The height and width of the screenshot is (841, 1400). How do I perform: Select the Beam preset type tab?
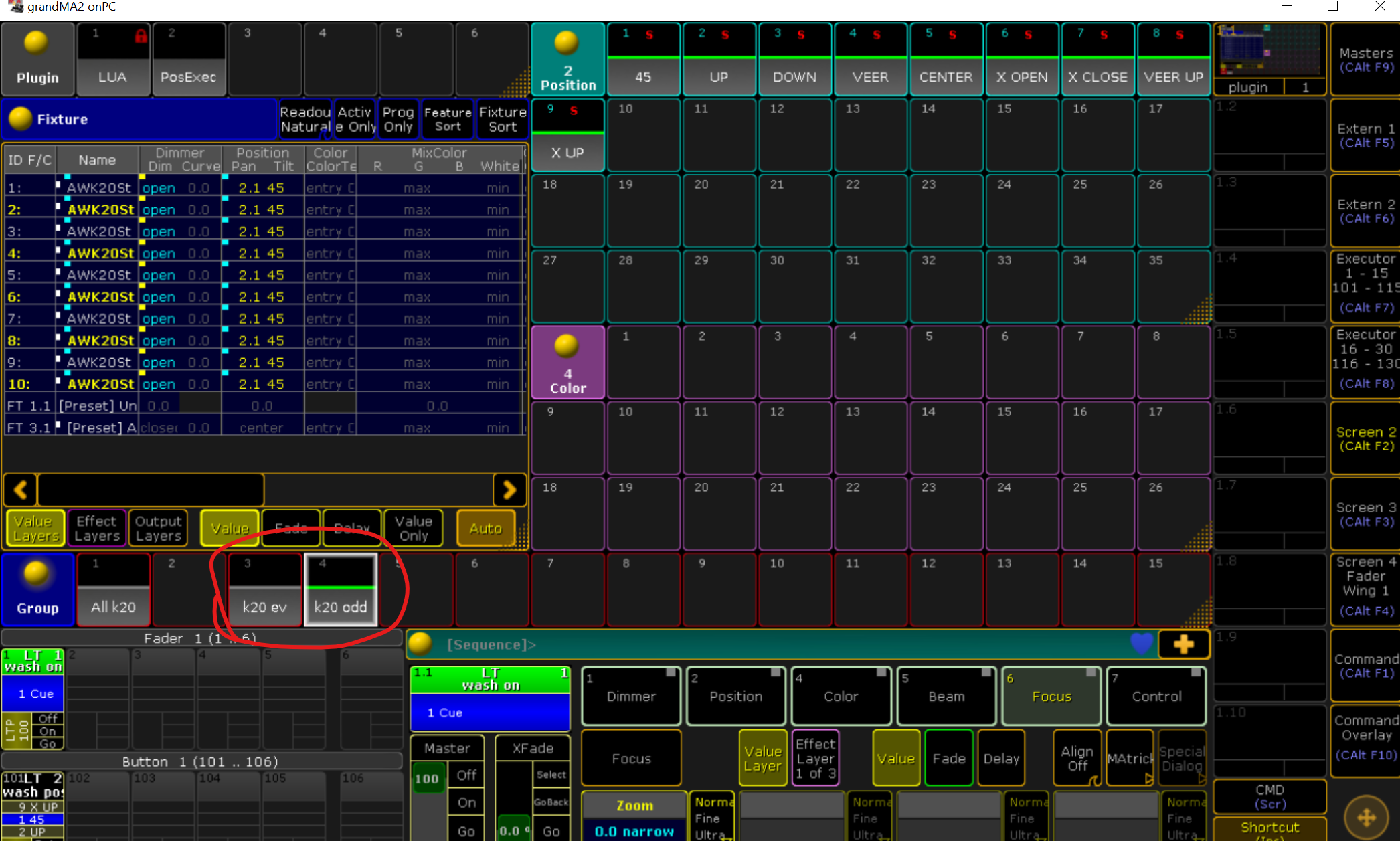pyautogui.click(x=946, y=696)
